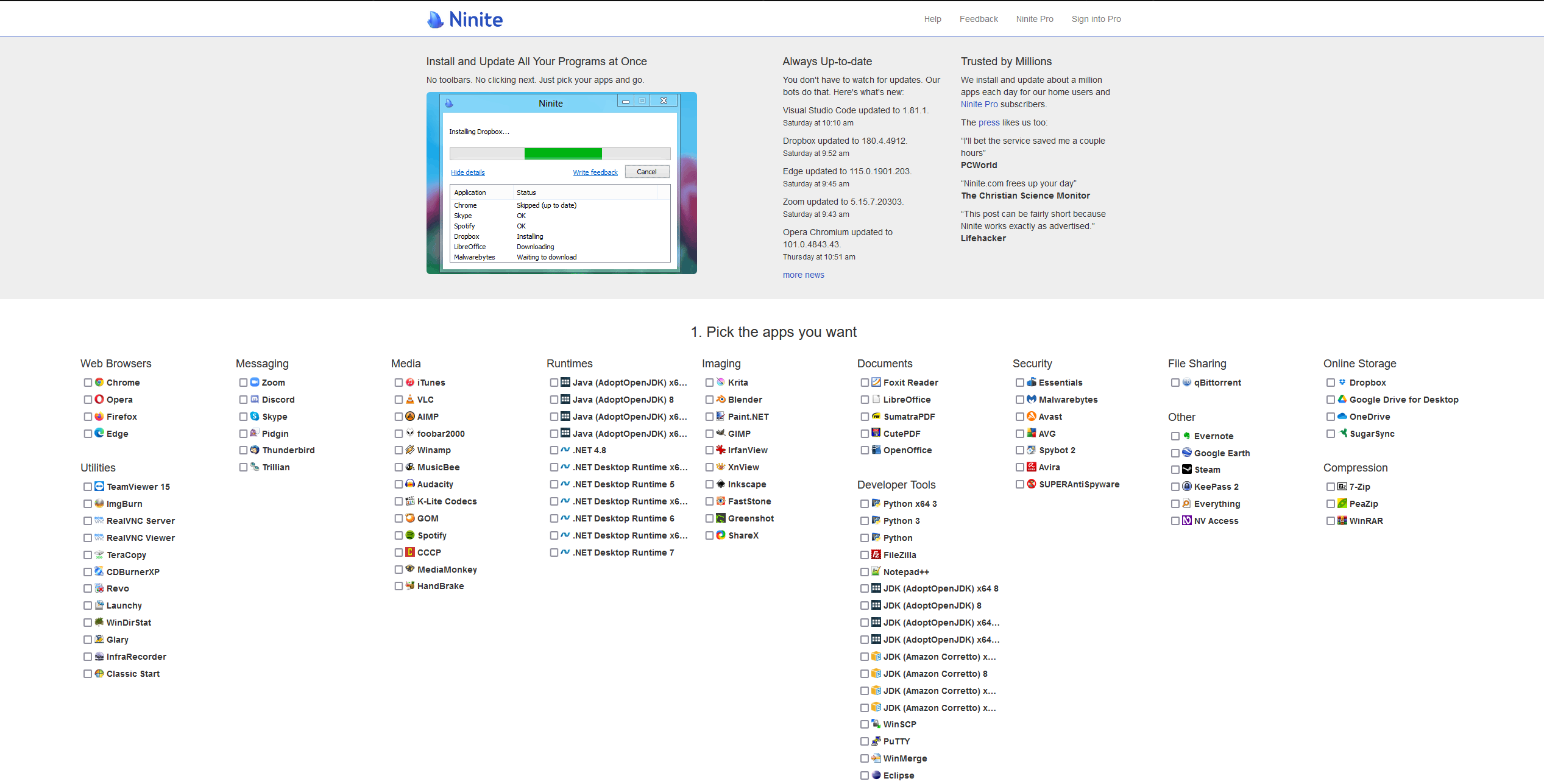Click the Skype icon
The width and height of the screenshot is (1544, 784).
(255, 417)
